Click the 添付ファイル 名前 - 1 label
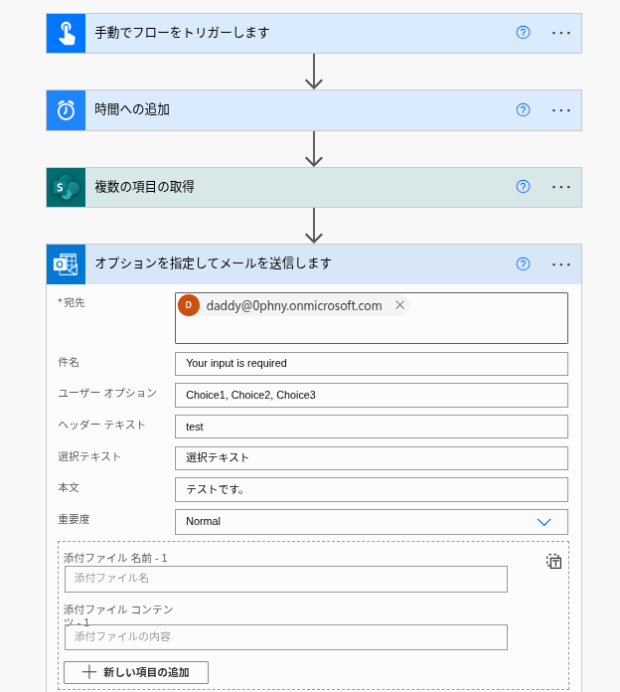620x692 pixels. click(115, 558)
